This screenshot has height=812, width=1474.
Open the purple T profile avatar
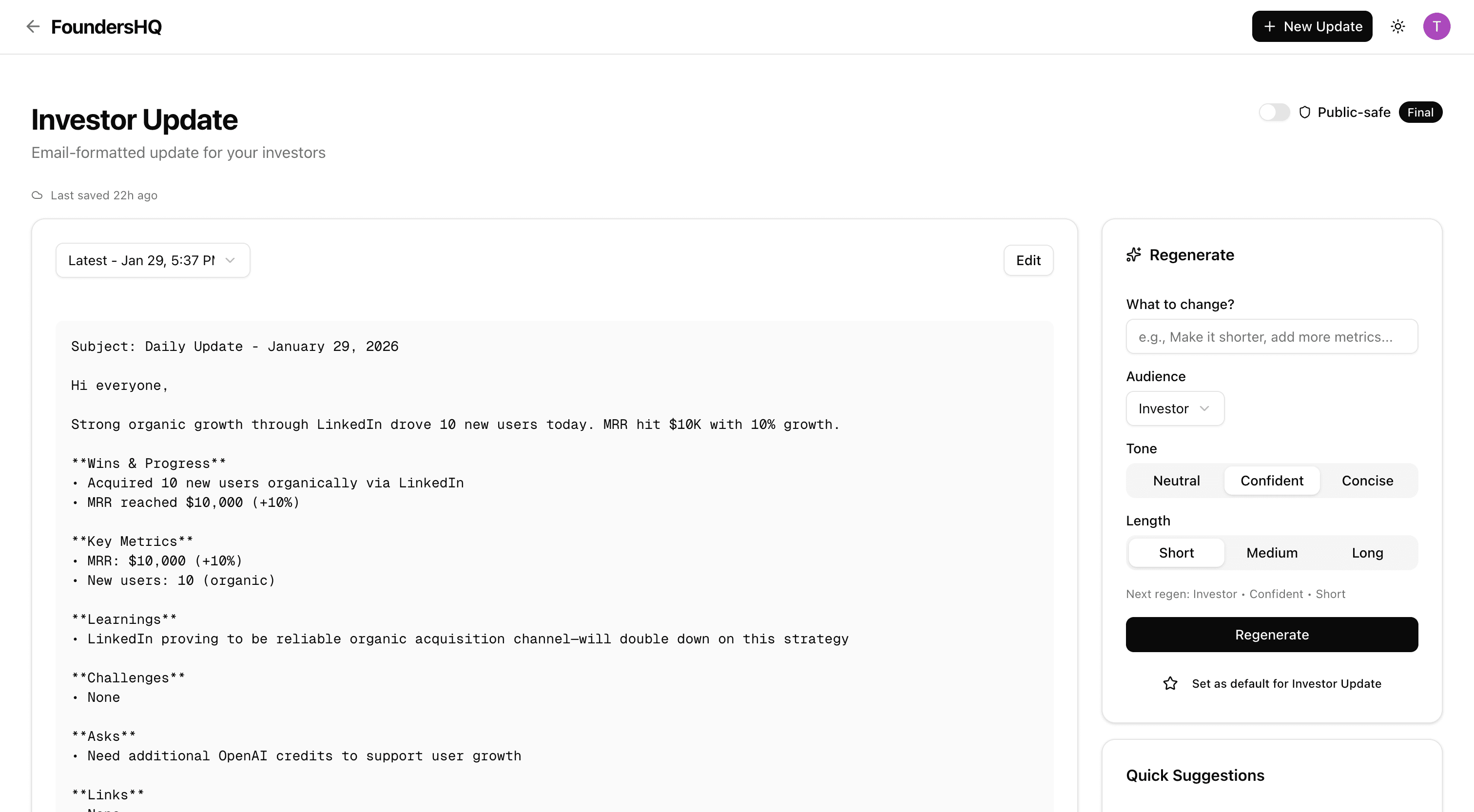(x=1436, y=26)
